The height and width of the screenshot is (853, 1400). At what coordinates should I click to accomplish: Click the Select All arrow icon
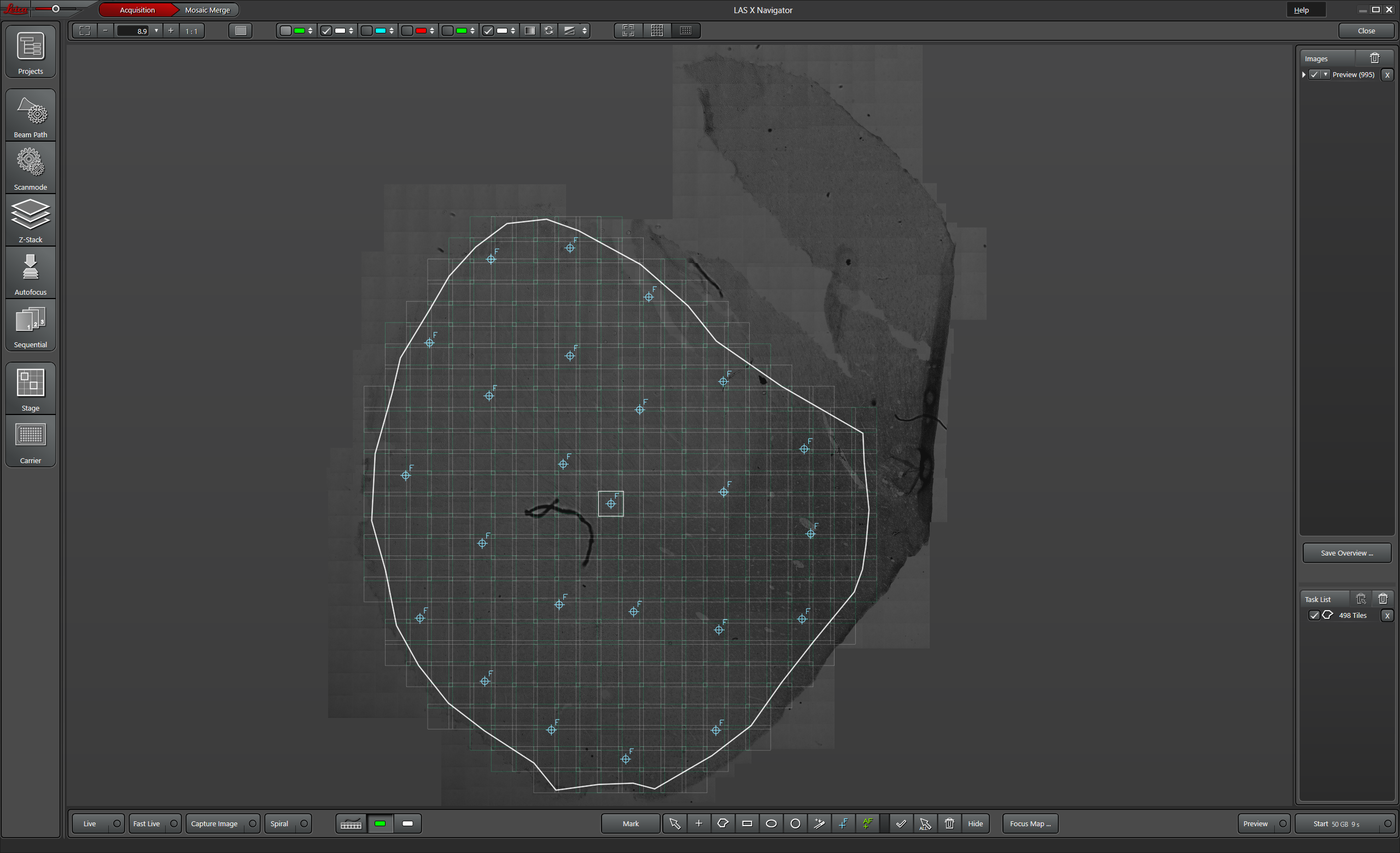point(925,823)
